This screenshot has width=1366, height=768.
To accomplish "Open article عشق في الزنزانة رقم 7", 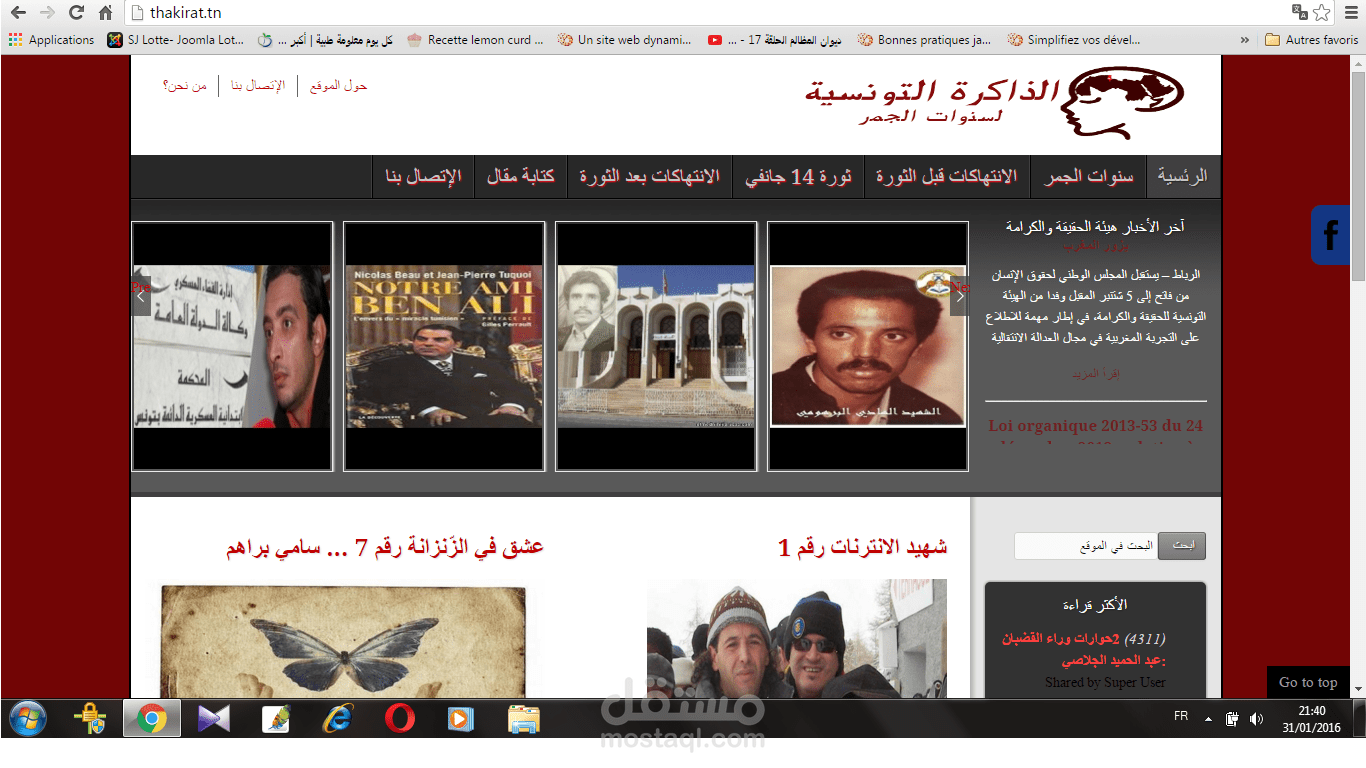I will (385, 547).
